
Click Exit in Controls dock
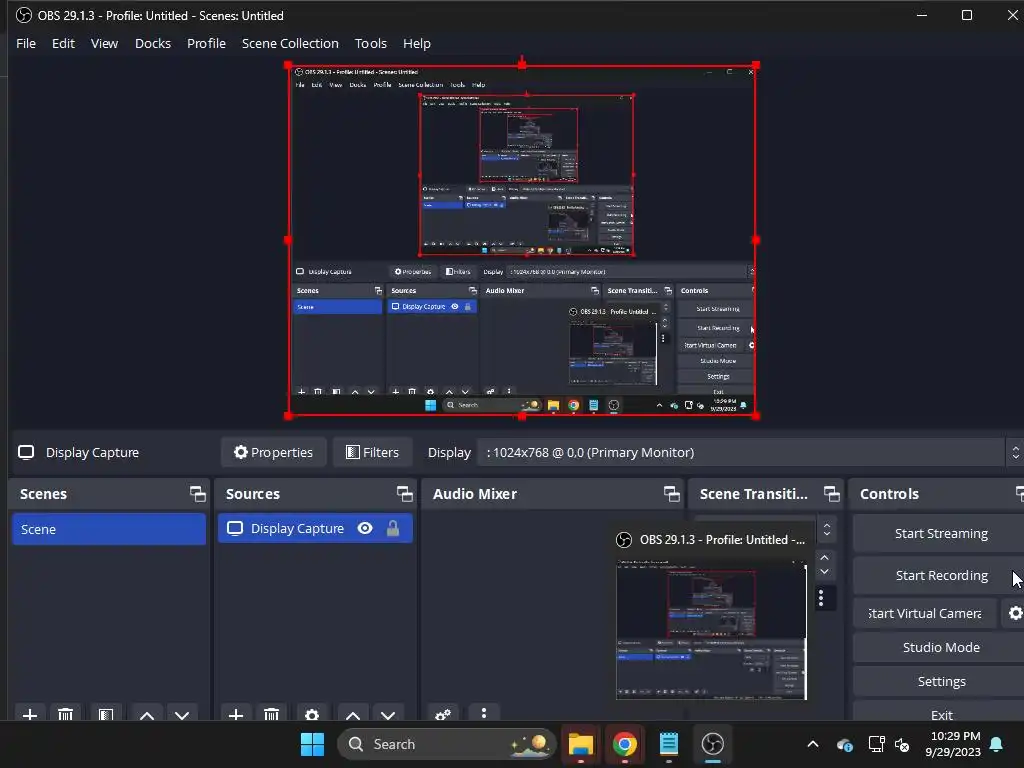pos(940,714)
